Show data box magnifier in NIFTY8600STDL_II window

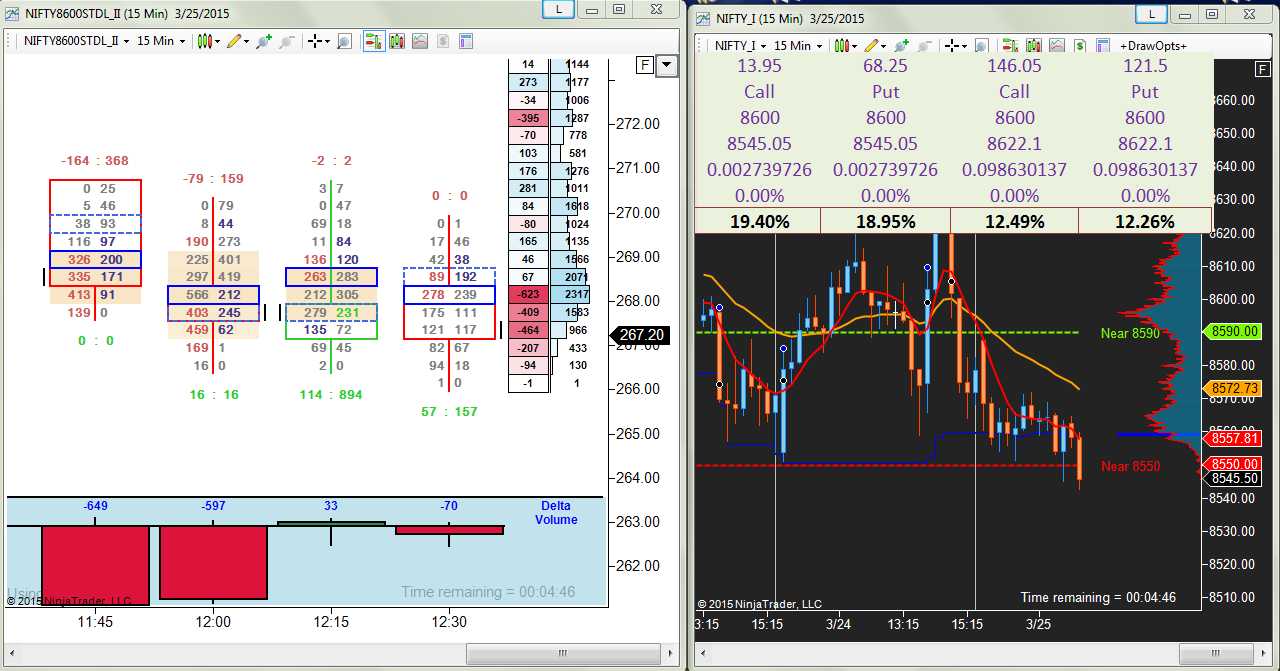click(x=344, y=41)
